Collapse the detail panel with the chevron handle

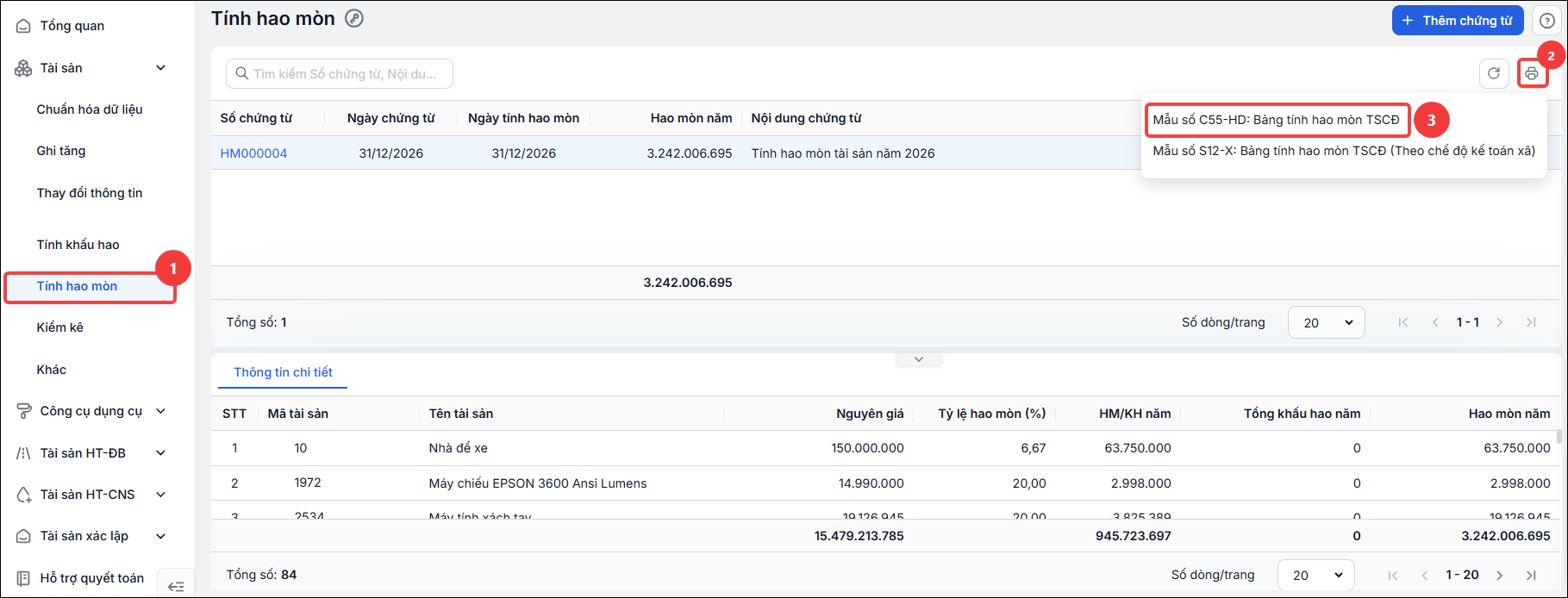919,359
